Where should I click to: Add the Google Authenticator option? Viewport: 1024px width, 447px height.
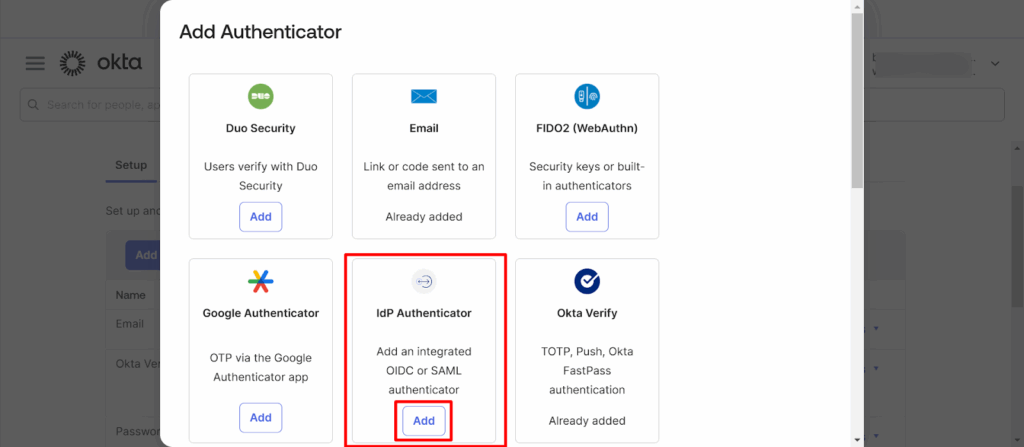261,418
